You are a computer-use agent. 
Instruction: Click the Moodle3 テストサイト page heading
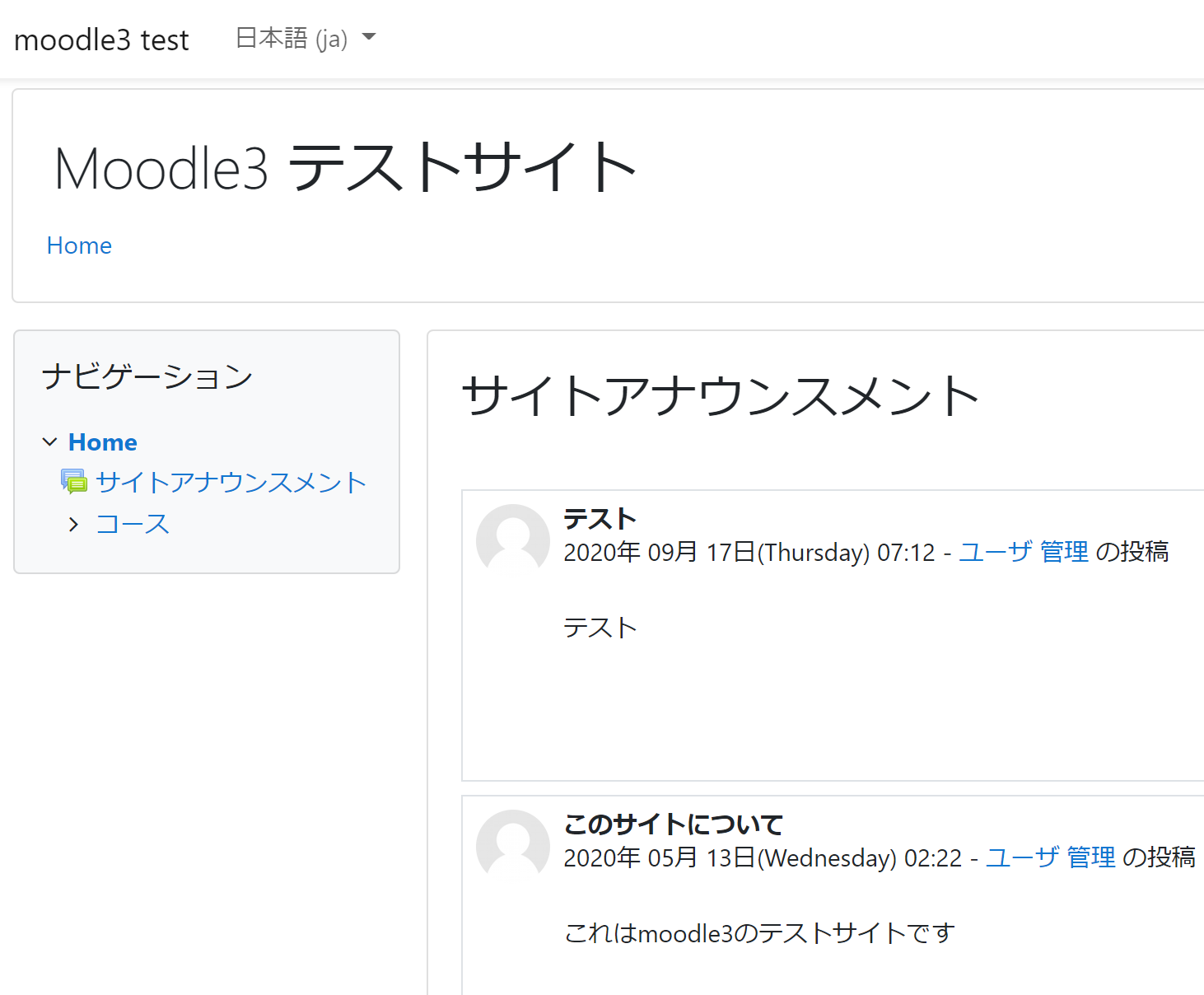click(x=346, y=168)
